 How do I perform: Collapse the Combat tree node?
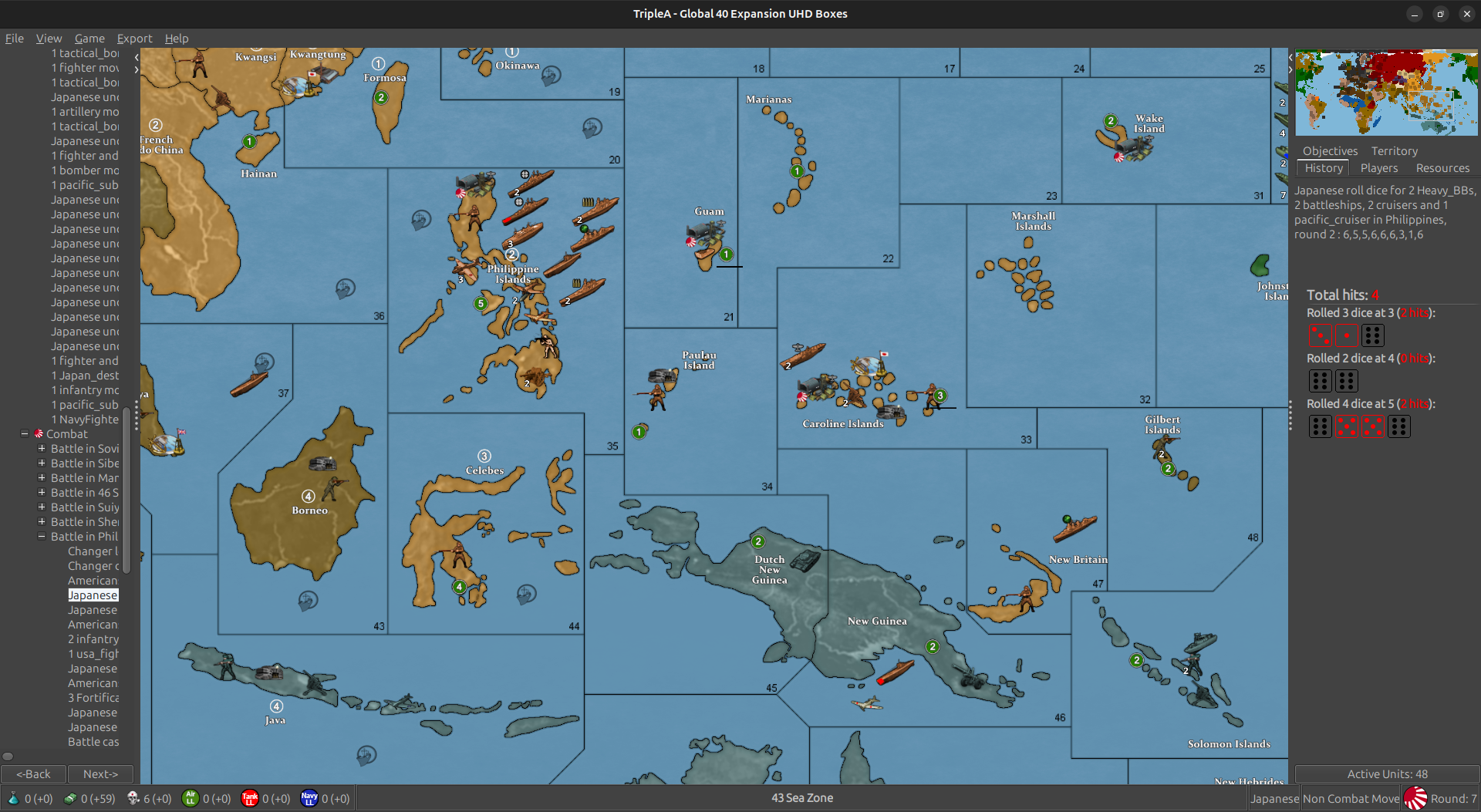[23, 433]
